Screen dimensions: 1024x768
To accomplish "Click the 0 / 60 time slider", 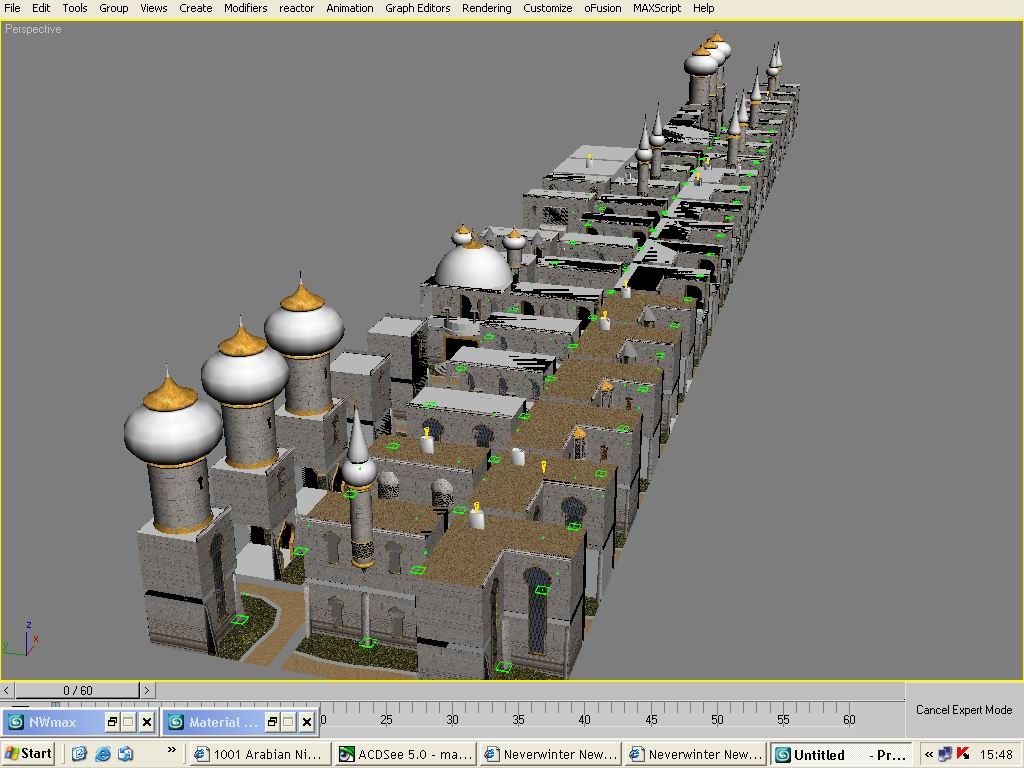I will (x=77, y=690).
